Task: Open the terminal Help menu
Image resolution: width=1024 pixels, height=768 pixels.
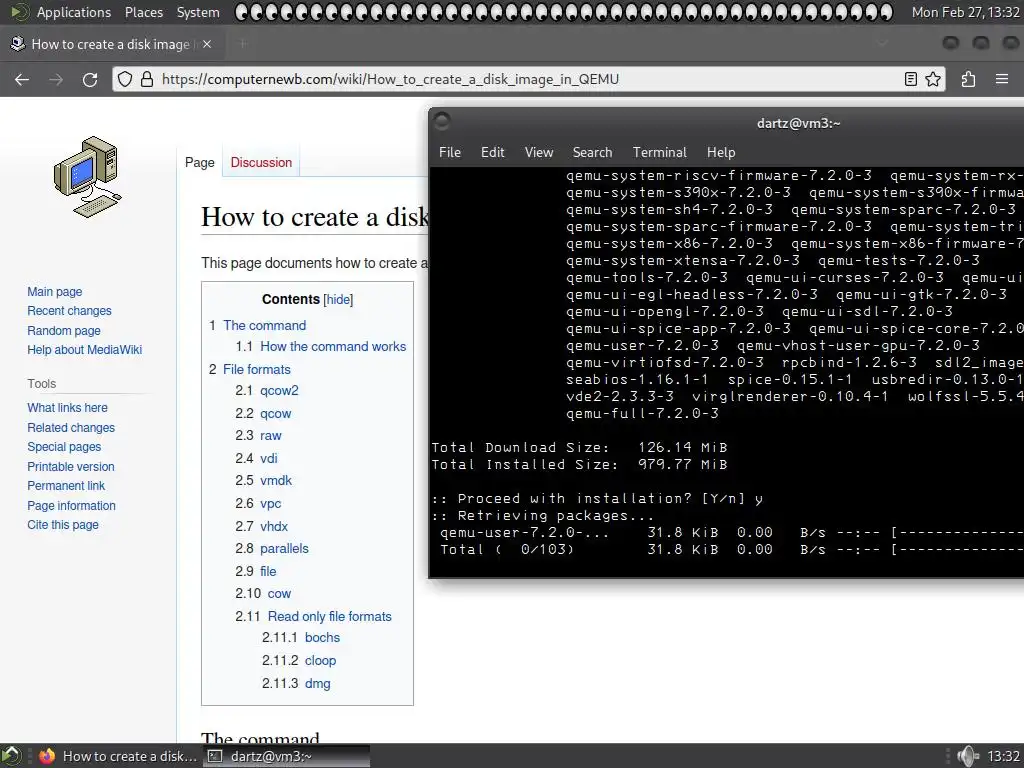Action: [x=721, y=152]
